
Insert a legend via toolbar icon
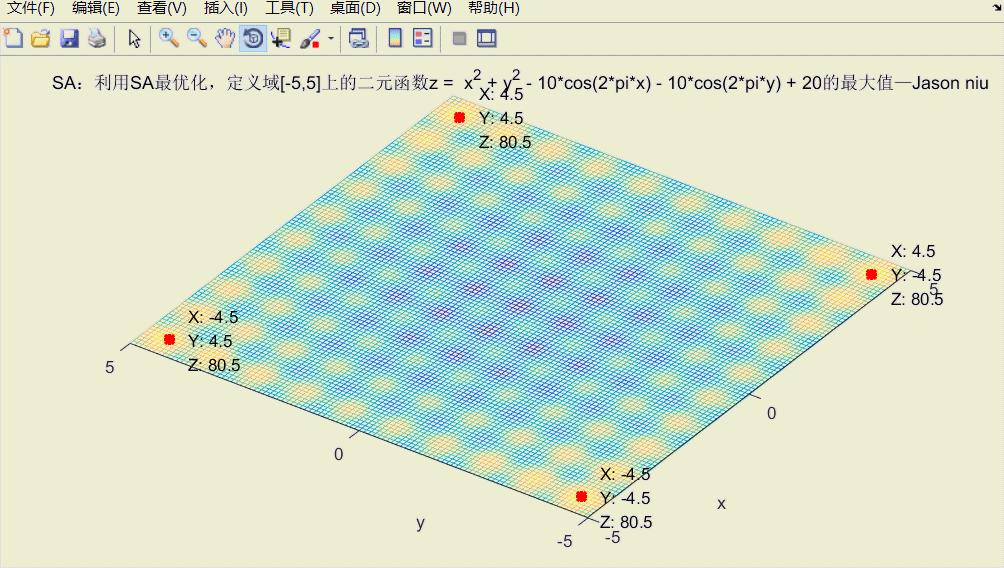click(x=423, y=38)
